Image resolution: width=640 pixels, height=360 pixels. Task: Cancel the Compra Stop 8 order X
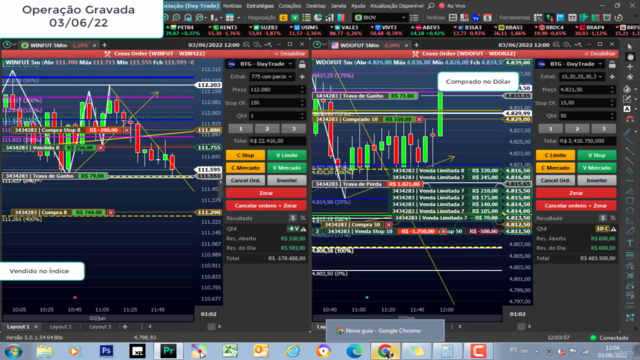[127, 130]
